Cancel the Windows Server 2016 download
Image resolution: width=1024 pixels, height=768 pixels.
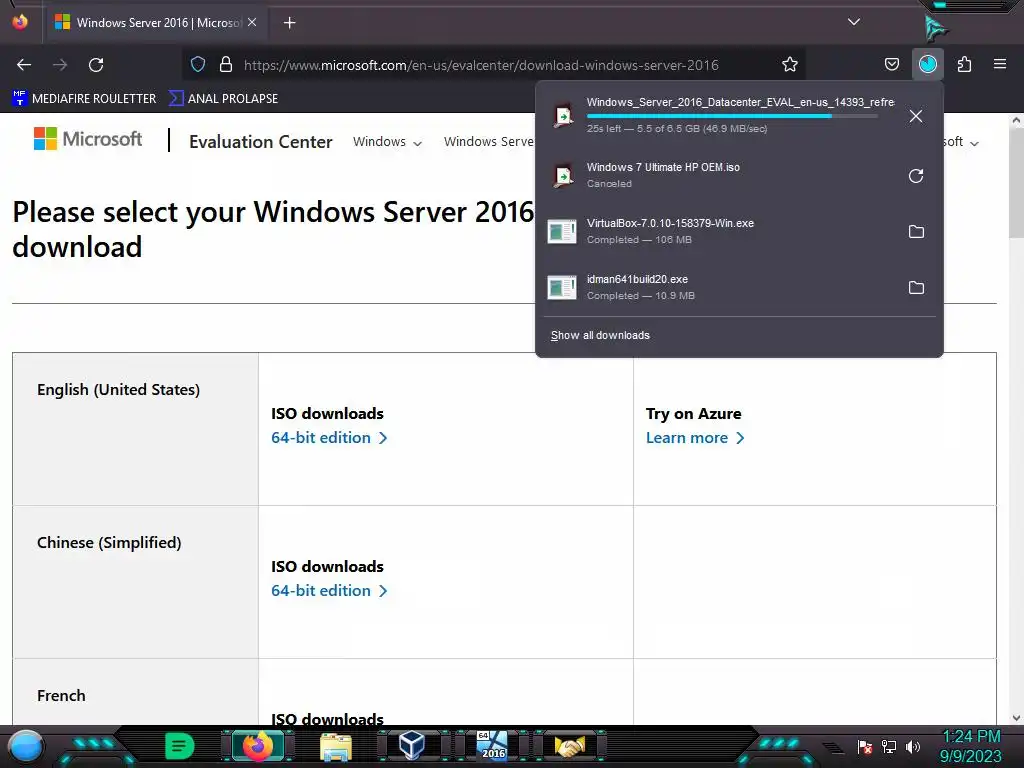click(x=916, y=116)
